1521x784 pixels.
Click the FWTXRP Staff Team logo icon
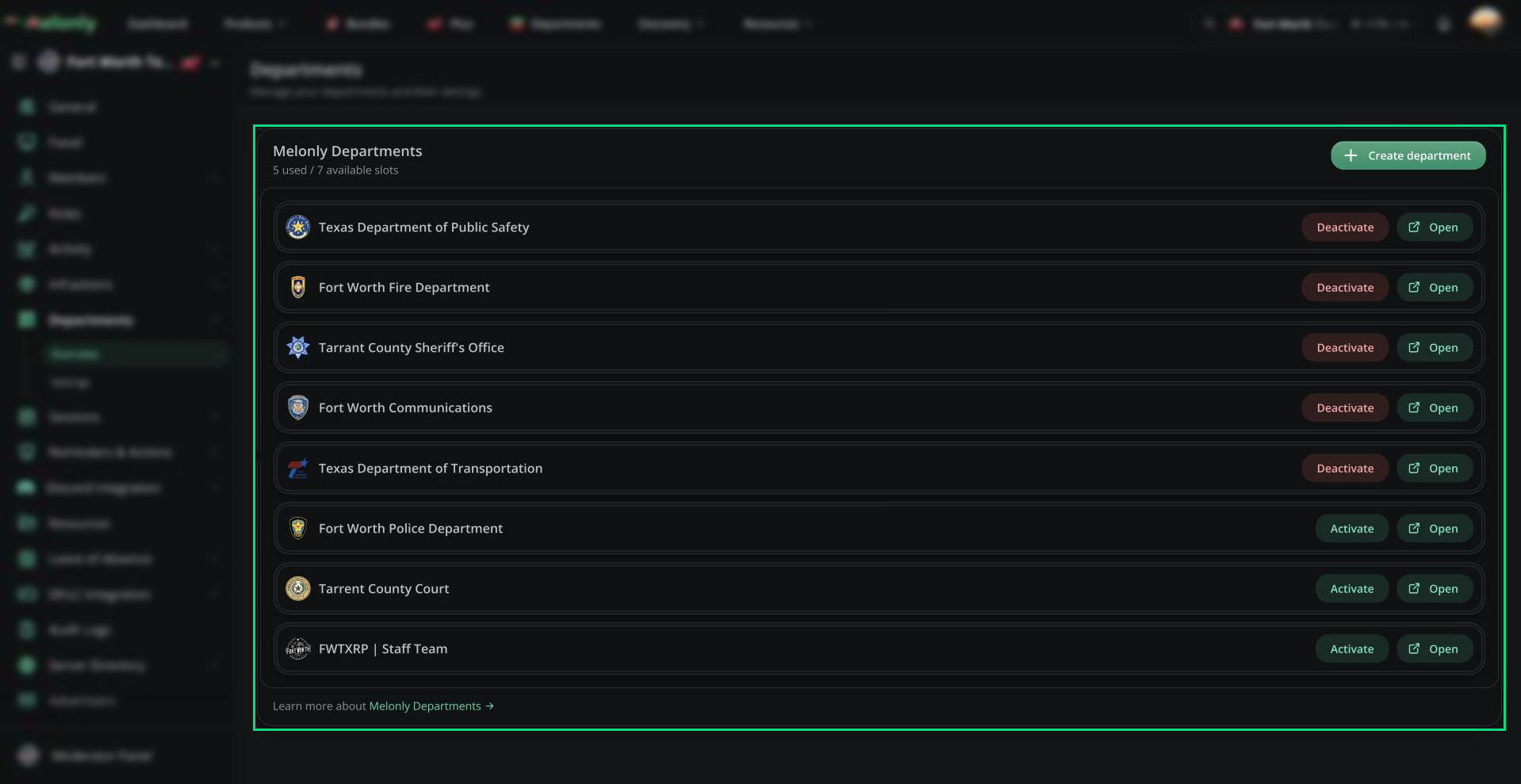pos(298,649)
